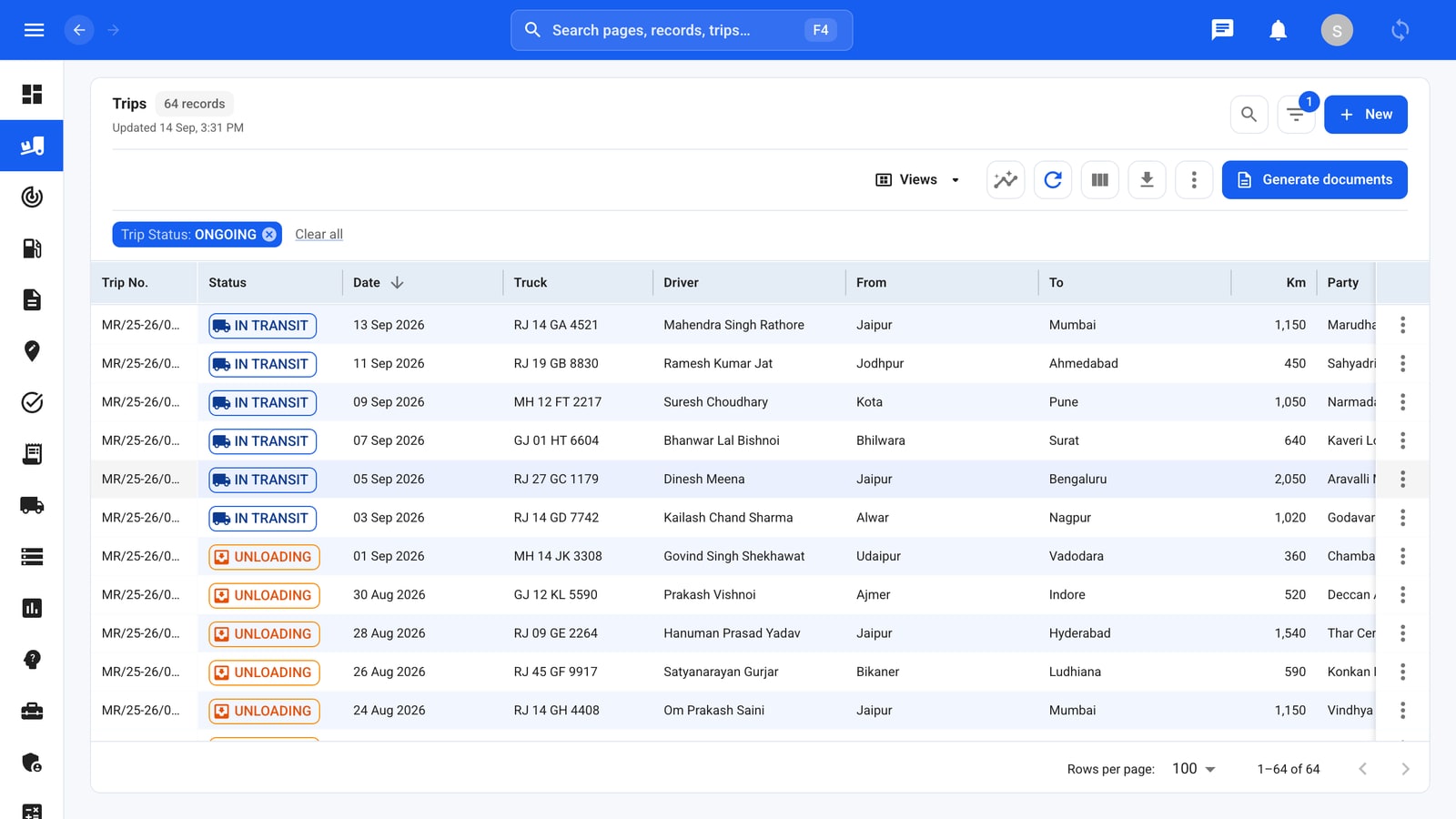This screenshot has width=1456, height=819.
Task: Open the truck sidebar icon
Action: 32,505
